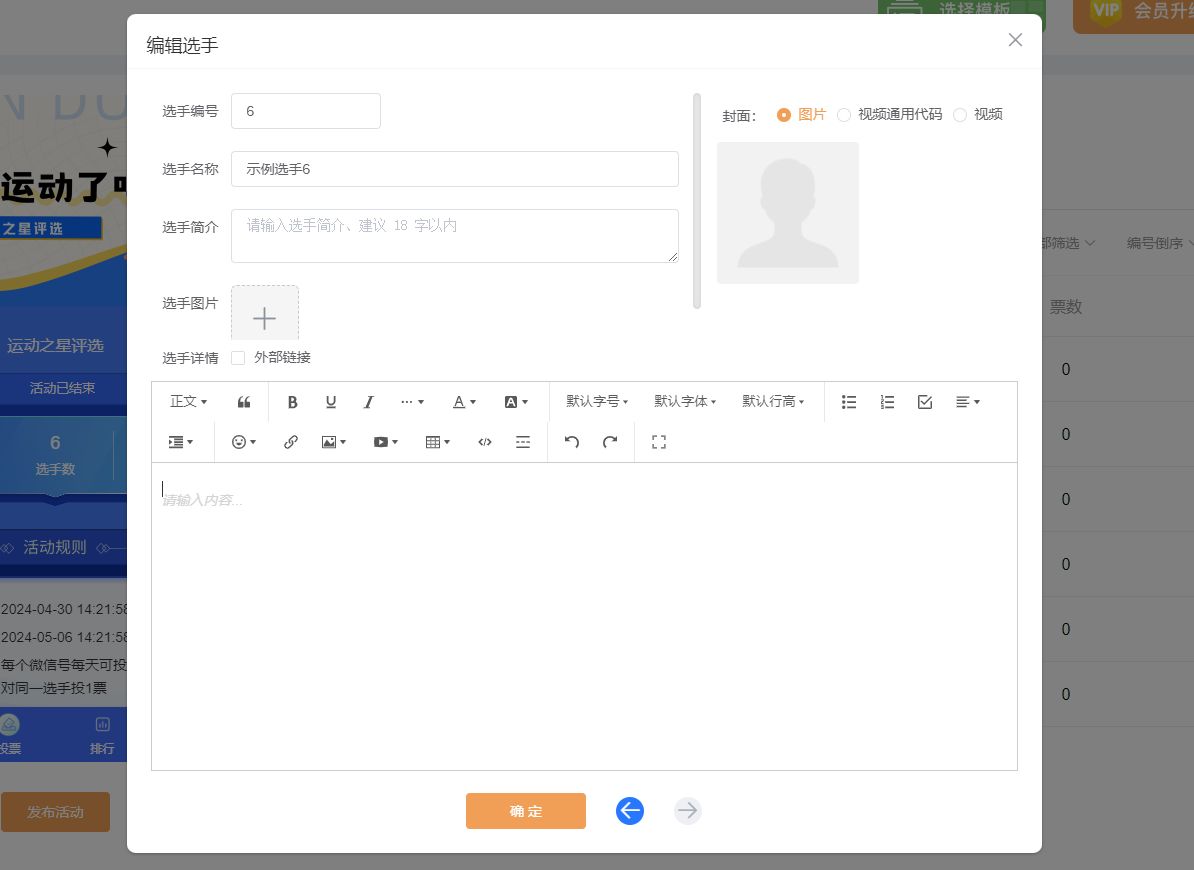Open the 默认行高 line height menu
Image resolution: width=1194 pixels, height=870 pixels.
(x=773, y=402)
